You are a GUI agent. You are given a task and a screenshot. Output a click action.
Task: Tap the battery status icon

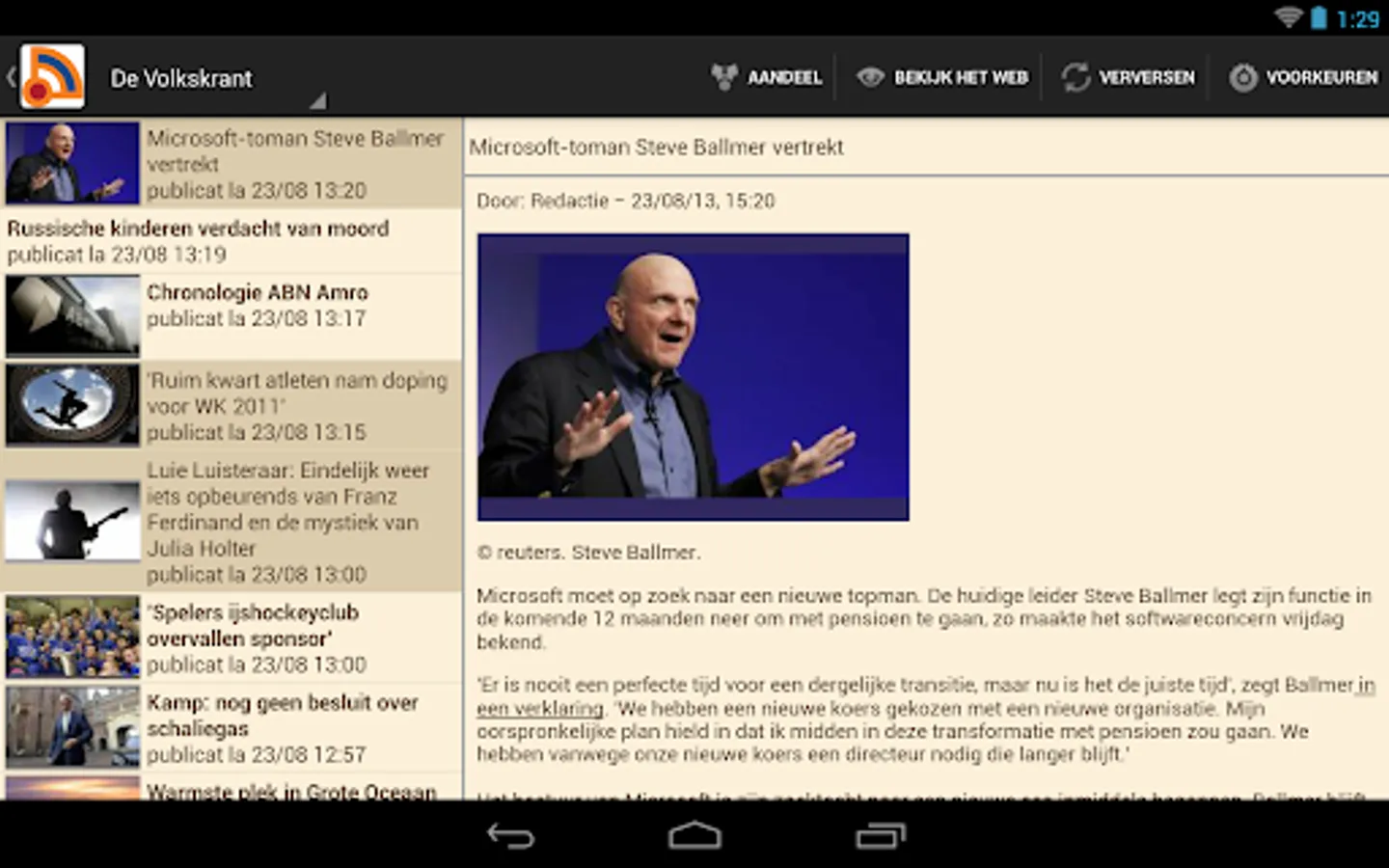(1319, 17)
